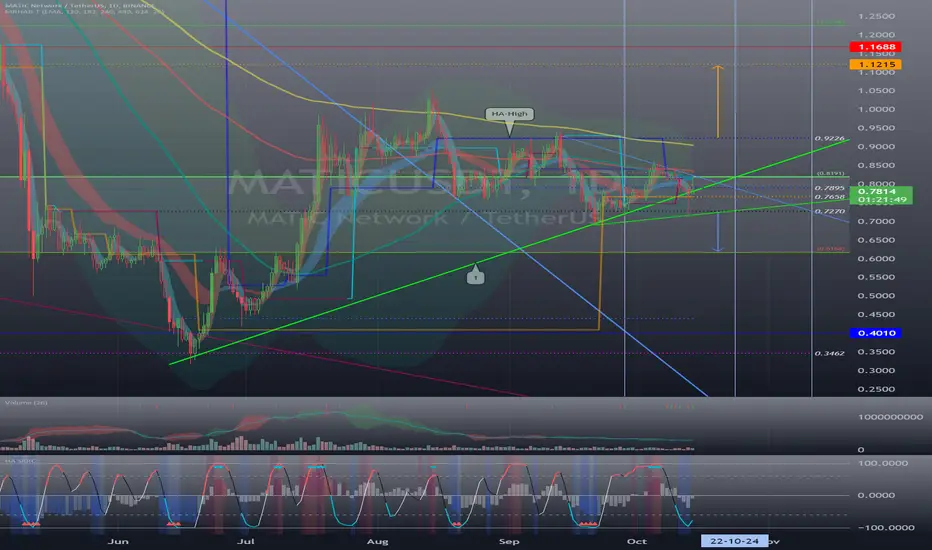Click the 1.2000 price axis tick
This screenshot has width=932, height=550.
[876, 34]
